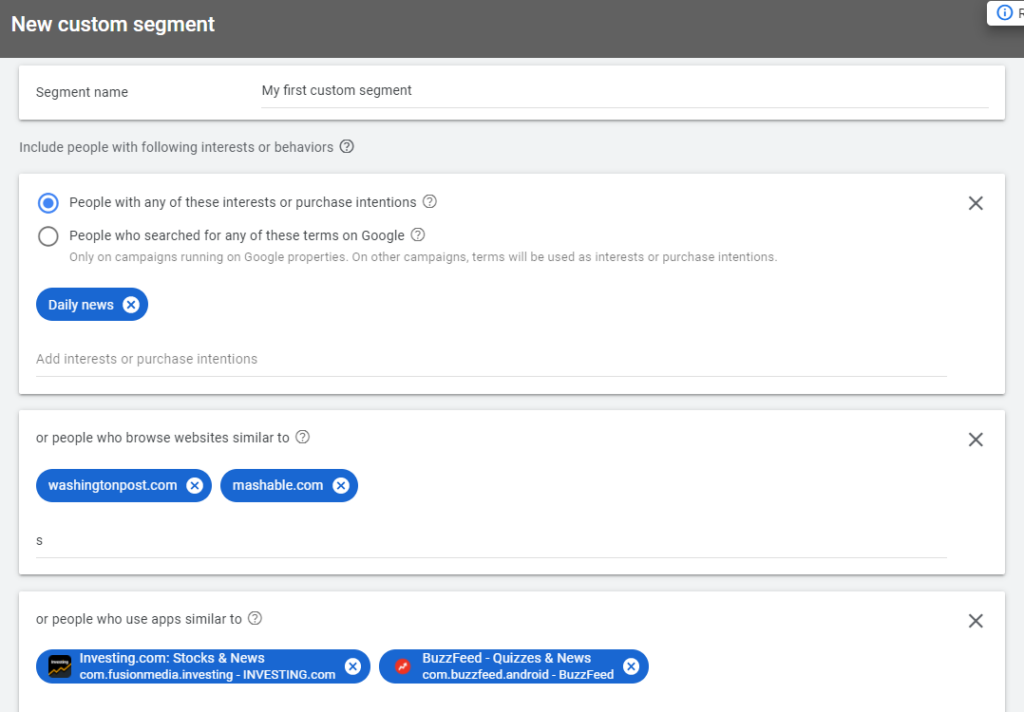The width and height of the screenshot is (1024, 712).
Task: Click the Investing.com app logo thumbnail
Action: click(60, 667)
